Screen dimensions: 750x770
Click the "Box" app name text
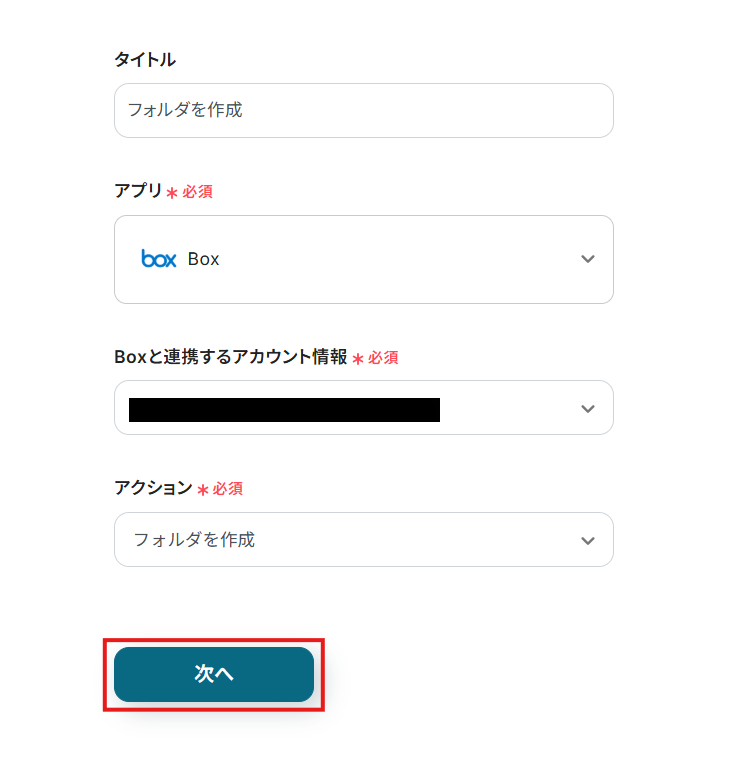tap(203, 259)
